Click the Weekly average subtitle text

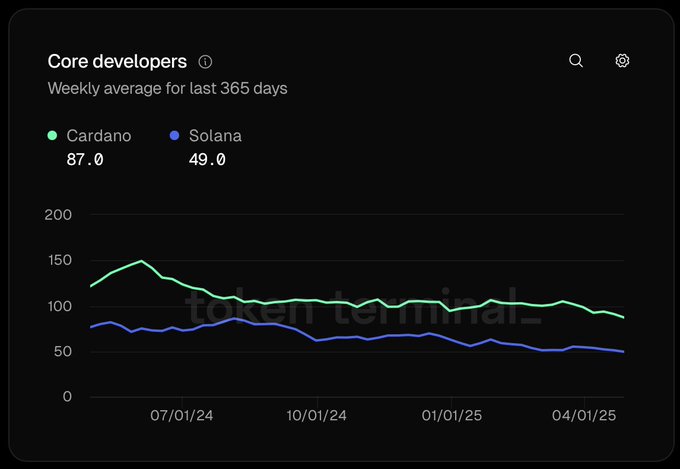(x=167, y=88)
